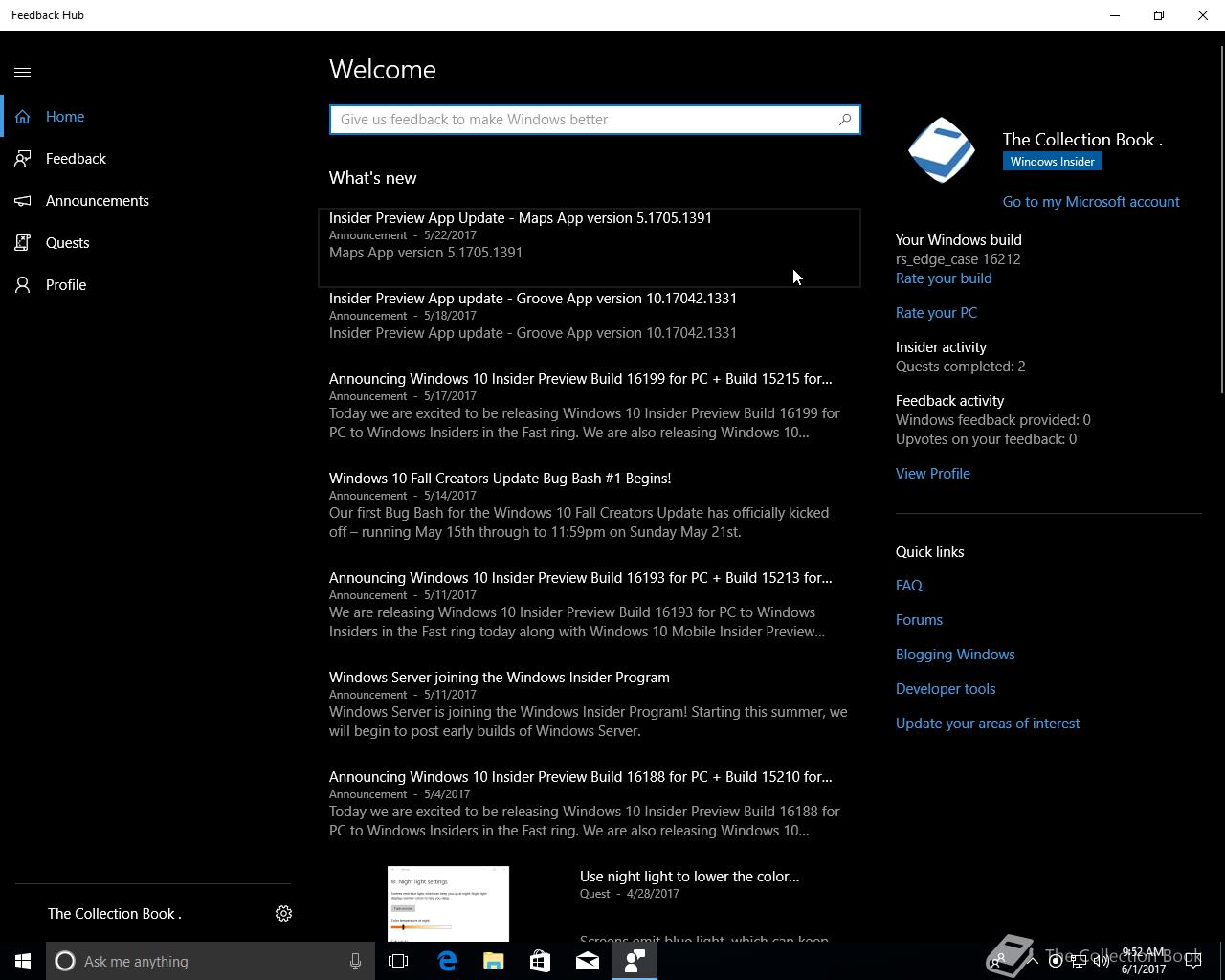Click the Announcements megaphone icon
Viewport: 1225px width, 980px height.
23,201
